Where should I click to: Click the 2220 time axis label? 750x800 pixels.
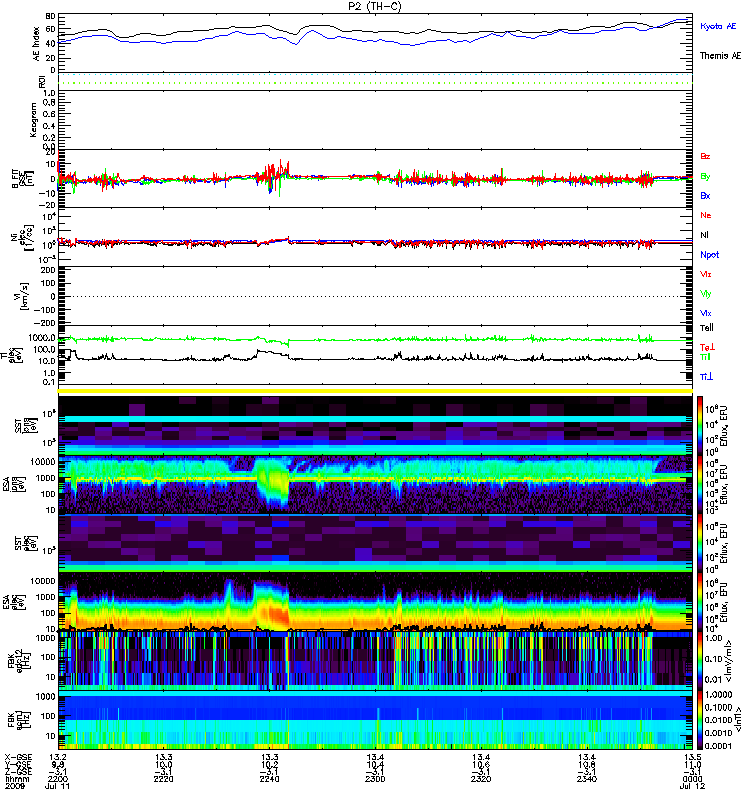coord(163,779)
